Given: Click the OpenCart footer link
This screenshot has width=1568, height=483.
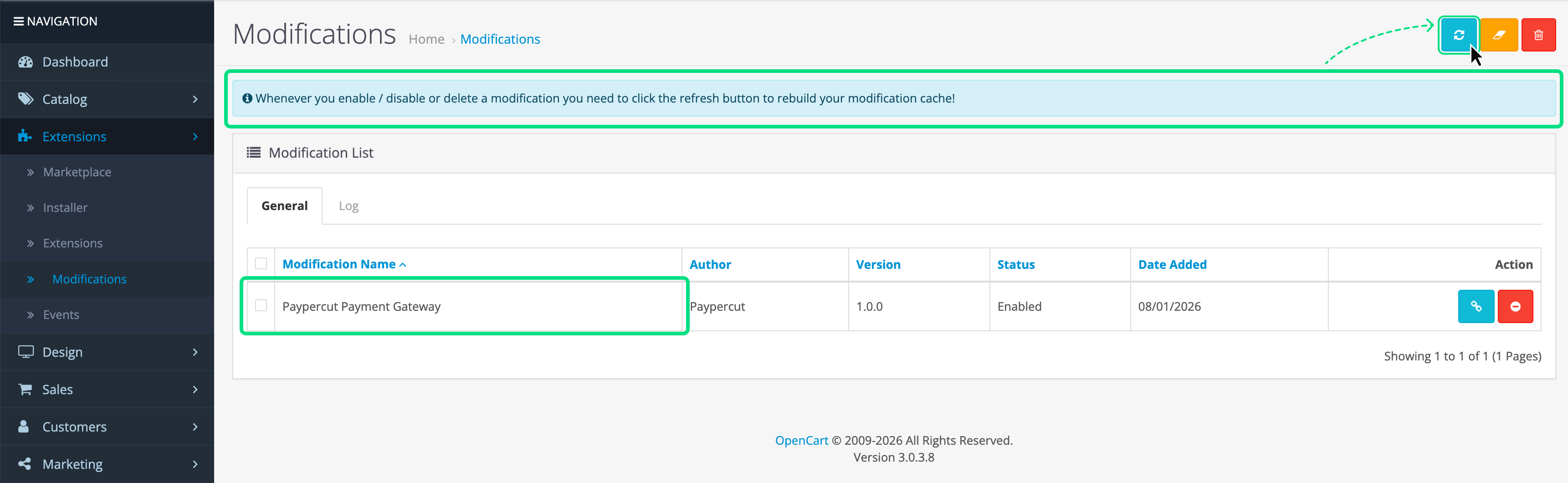Looking at the screenshot, I should (801, 440).
